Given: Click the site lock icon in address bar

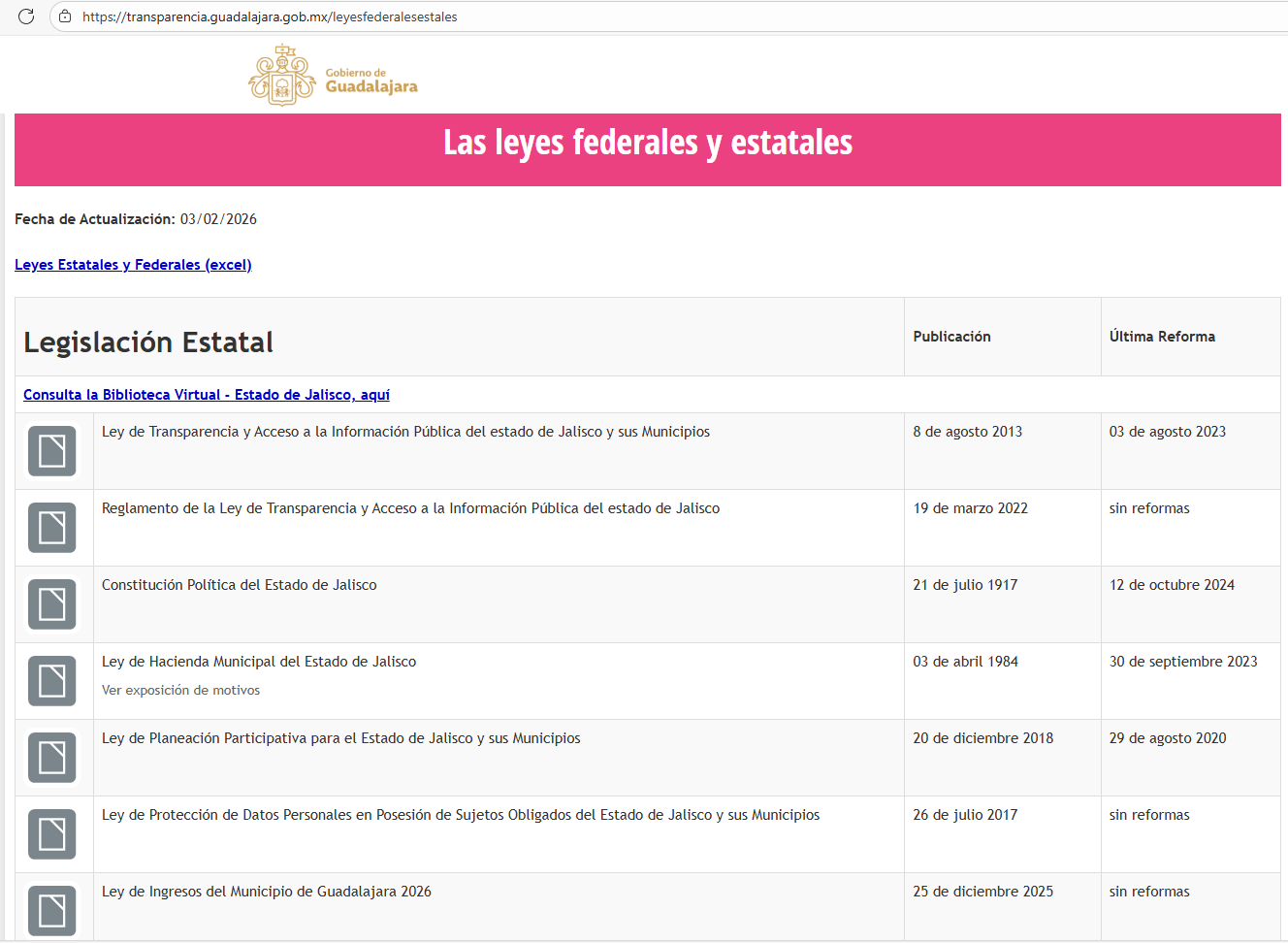Looking at the screenshot, I should (x=65, y=16).
